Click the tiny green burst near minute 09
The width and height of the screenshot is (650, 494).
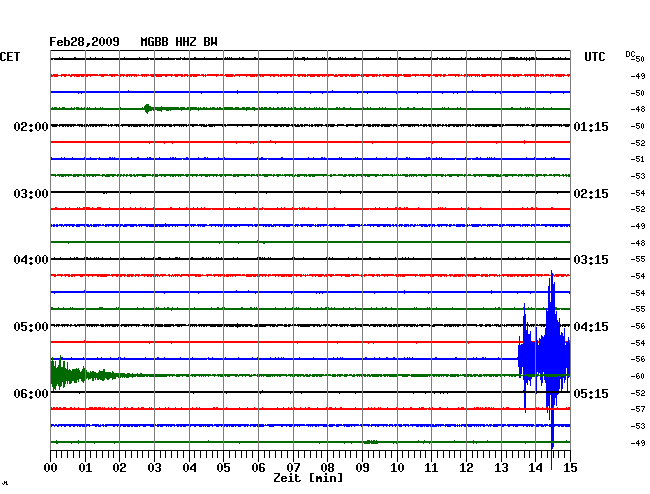pos(371,442)
